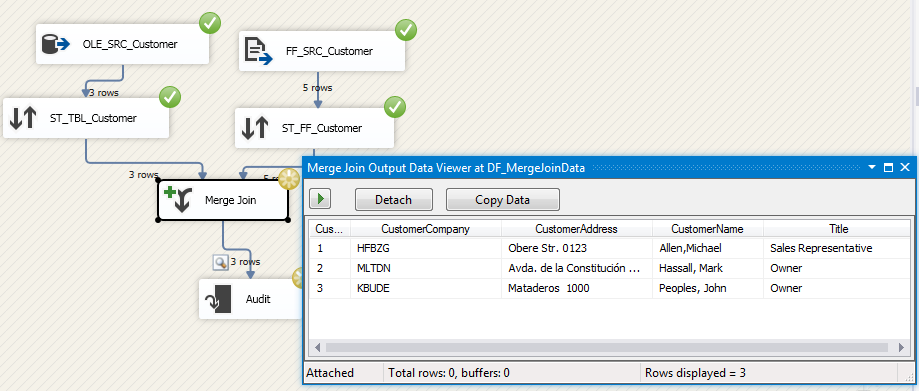Click the Owner title for Hassall, Mark

[837, 268]
